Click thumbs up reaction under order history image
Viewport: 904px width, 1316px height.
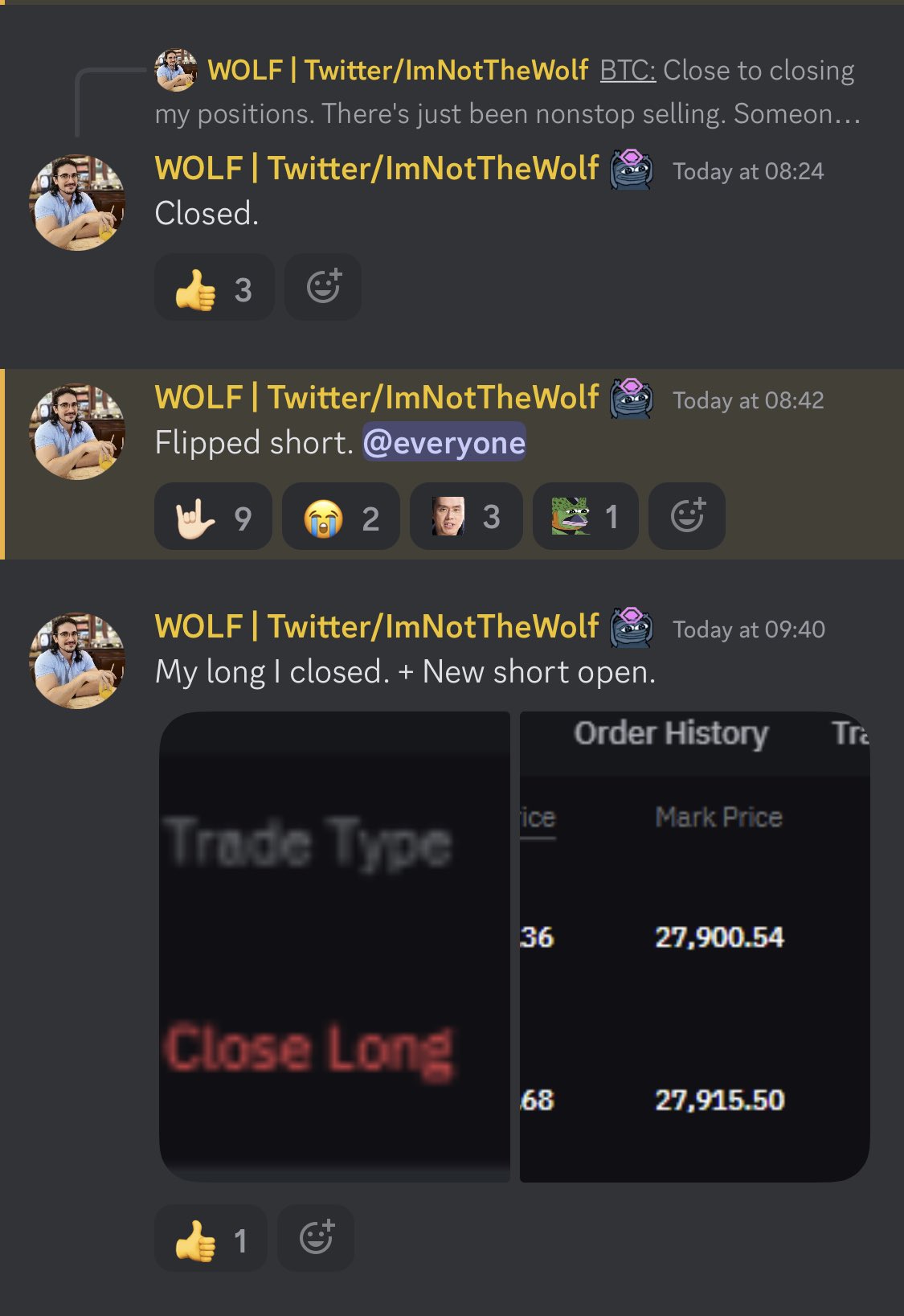coord(211,1239)
